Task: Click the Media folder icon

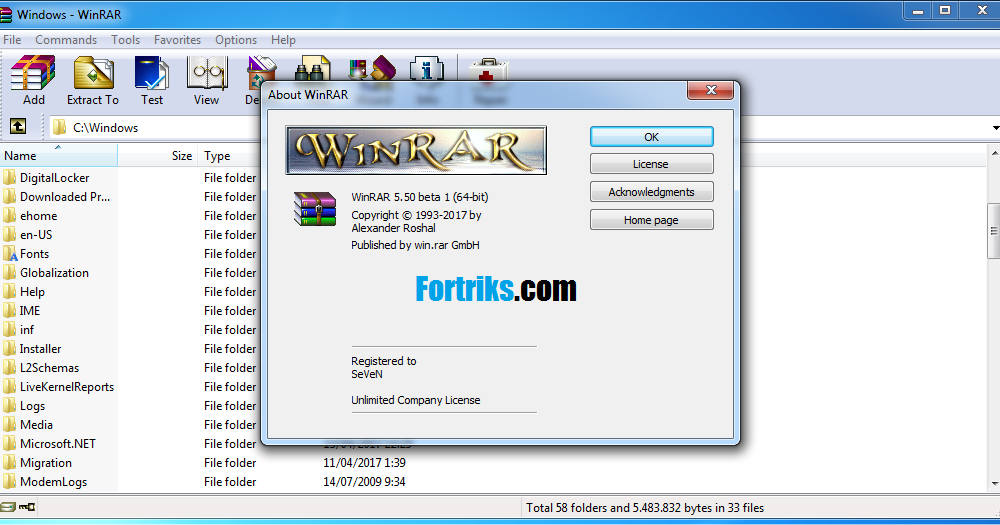Action: [9, 424]
